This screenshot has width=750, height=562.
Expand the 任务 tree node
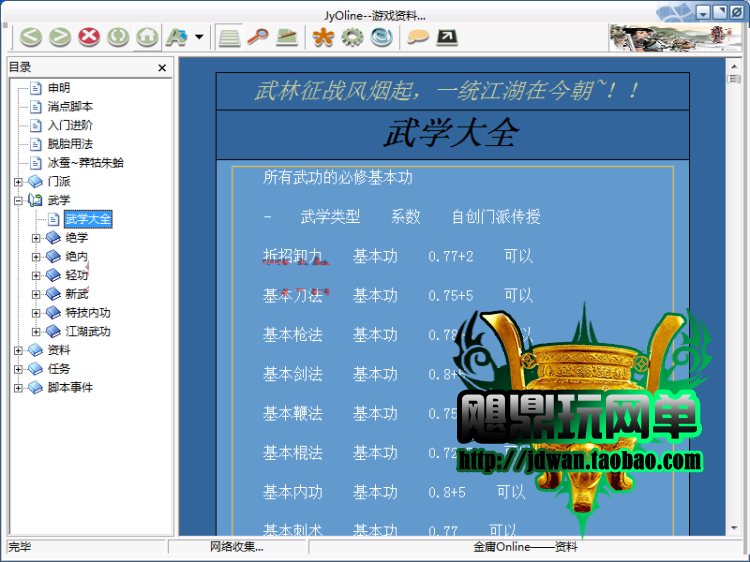[18, 369]
